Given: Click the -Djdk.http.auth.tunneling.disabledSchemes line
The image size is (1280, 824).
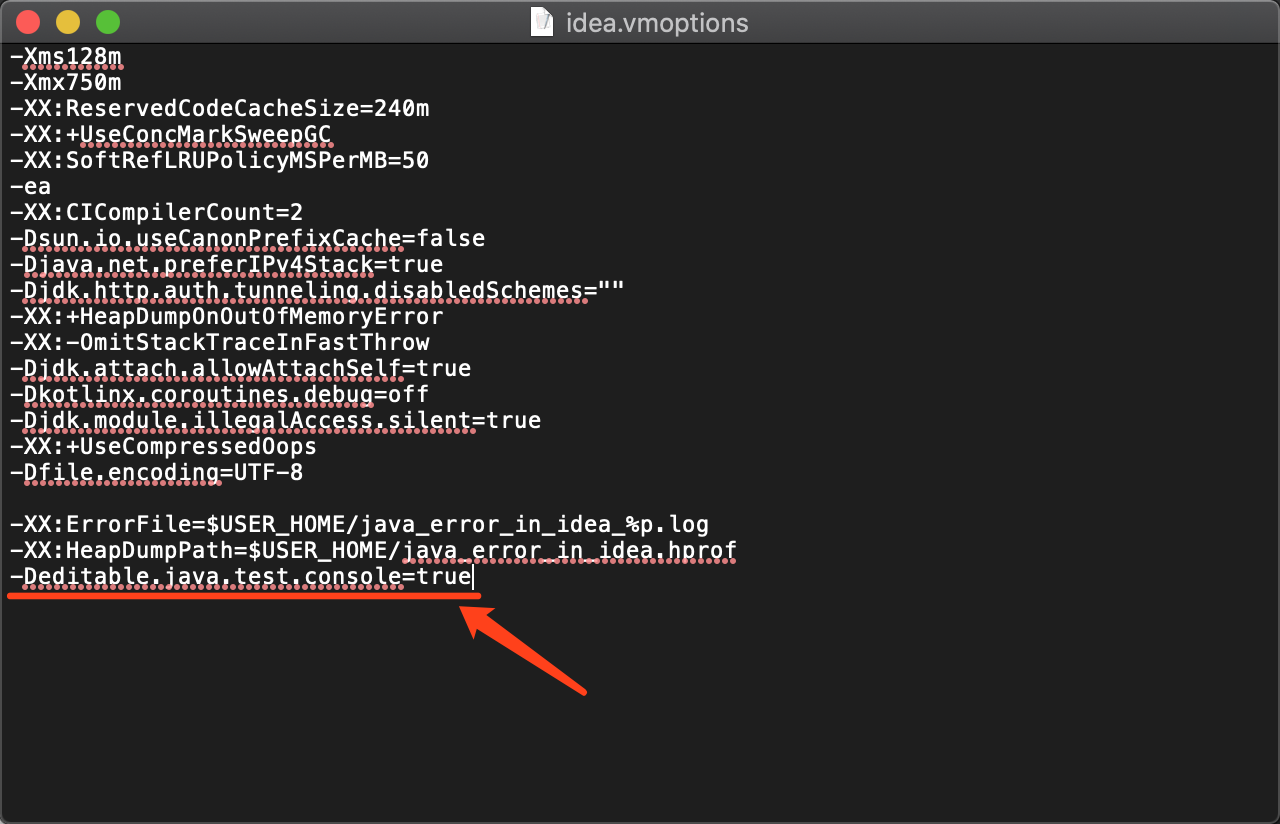Looking at the screenshot, I should point(318,290).
